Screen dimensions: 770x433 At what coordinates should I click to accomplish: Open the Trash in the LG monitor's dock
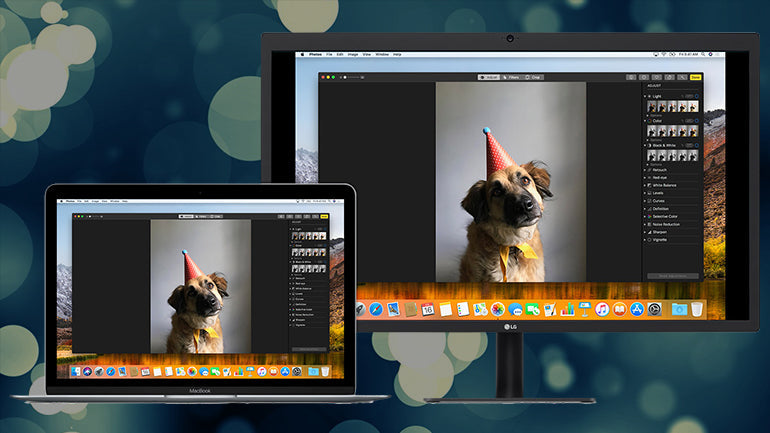[697, 310]
